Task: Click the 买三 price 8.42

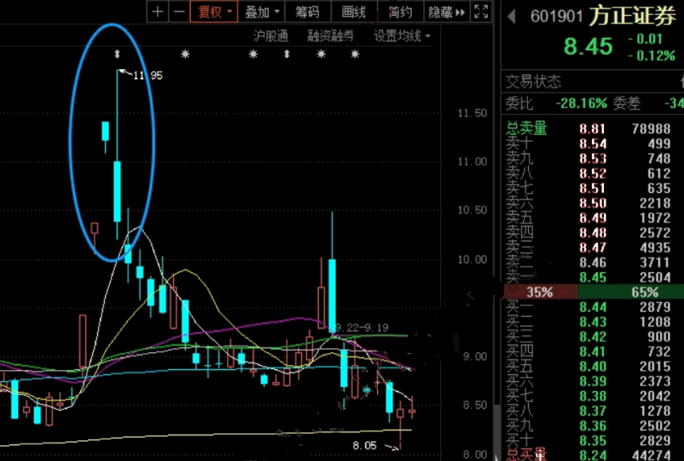Action: [x=593, y=337]
